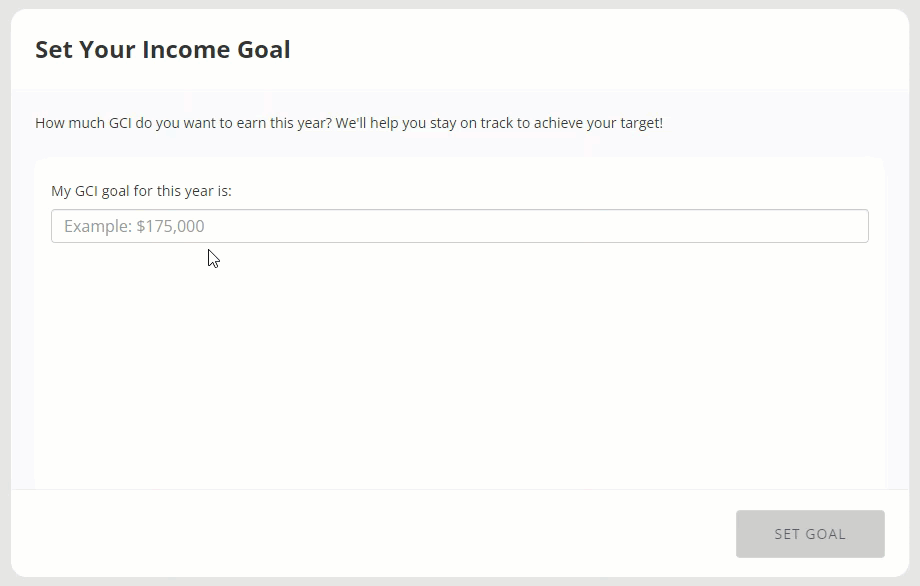This screenshot has width=920, height=586.
Task: Click the GCI goal input field
Action: 459,226
